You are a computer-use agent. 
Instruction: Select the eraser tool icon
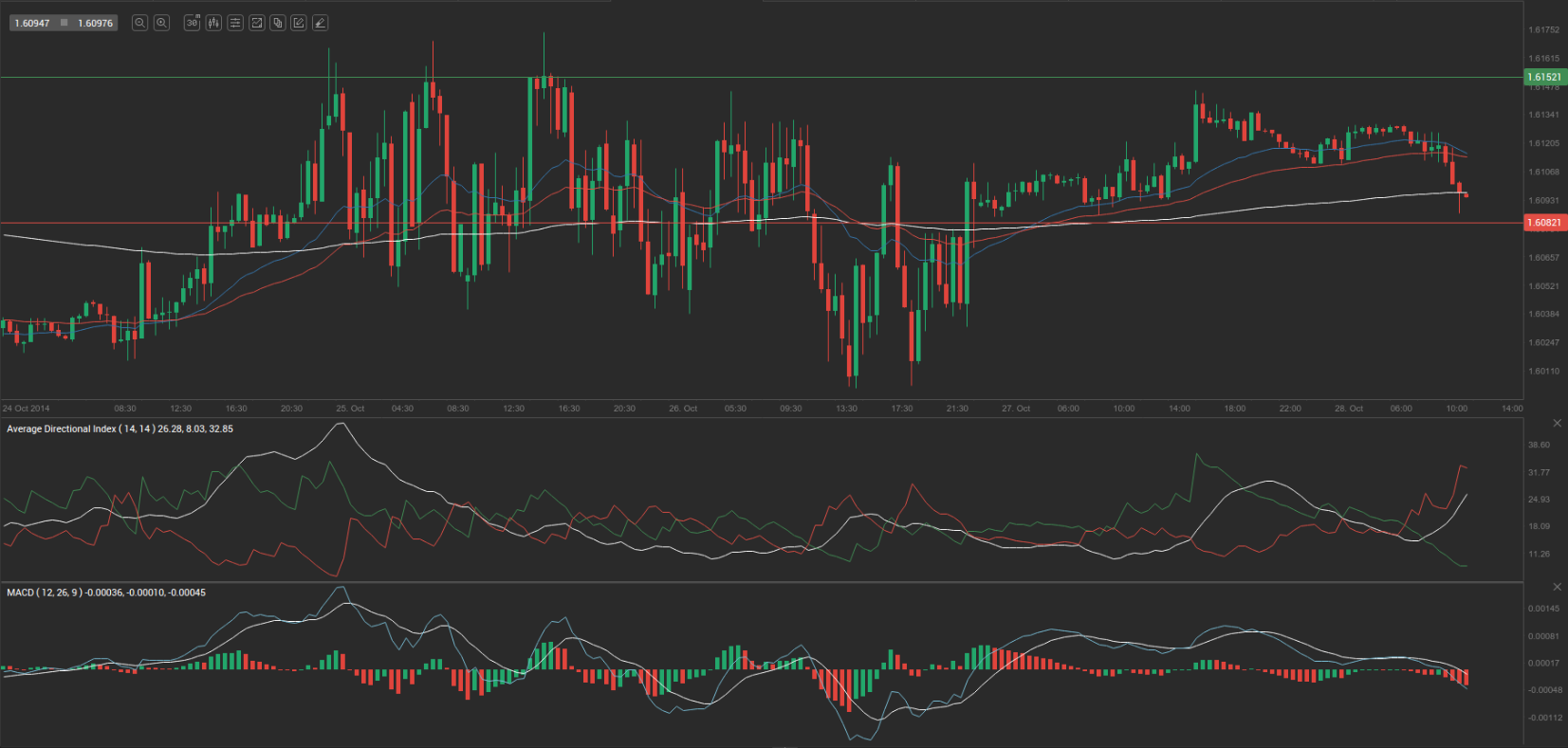[320, 23]
